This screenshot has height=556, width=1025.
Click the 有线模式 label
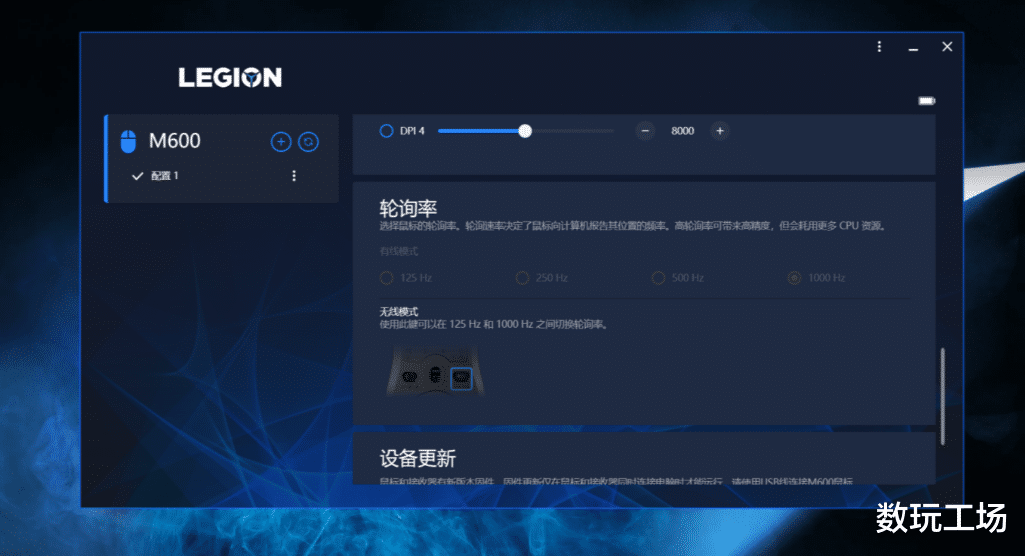(x=399, y=251)
